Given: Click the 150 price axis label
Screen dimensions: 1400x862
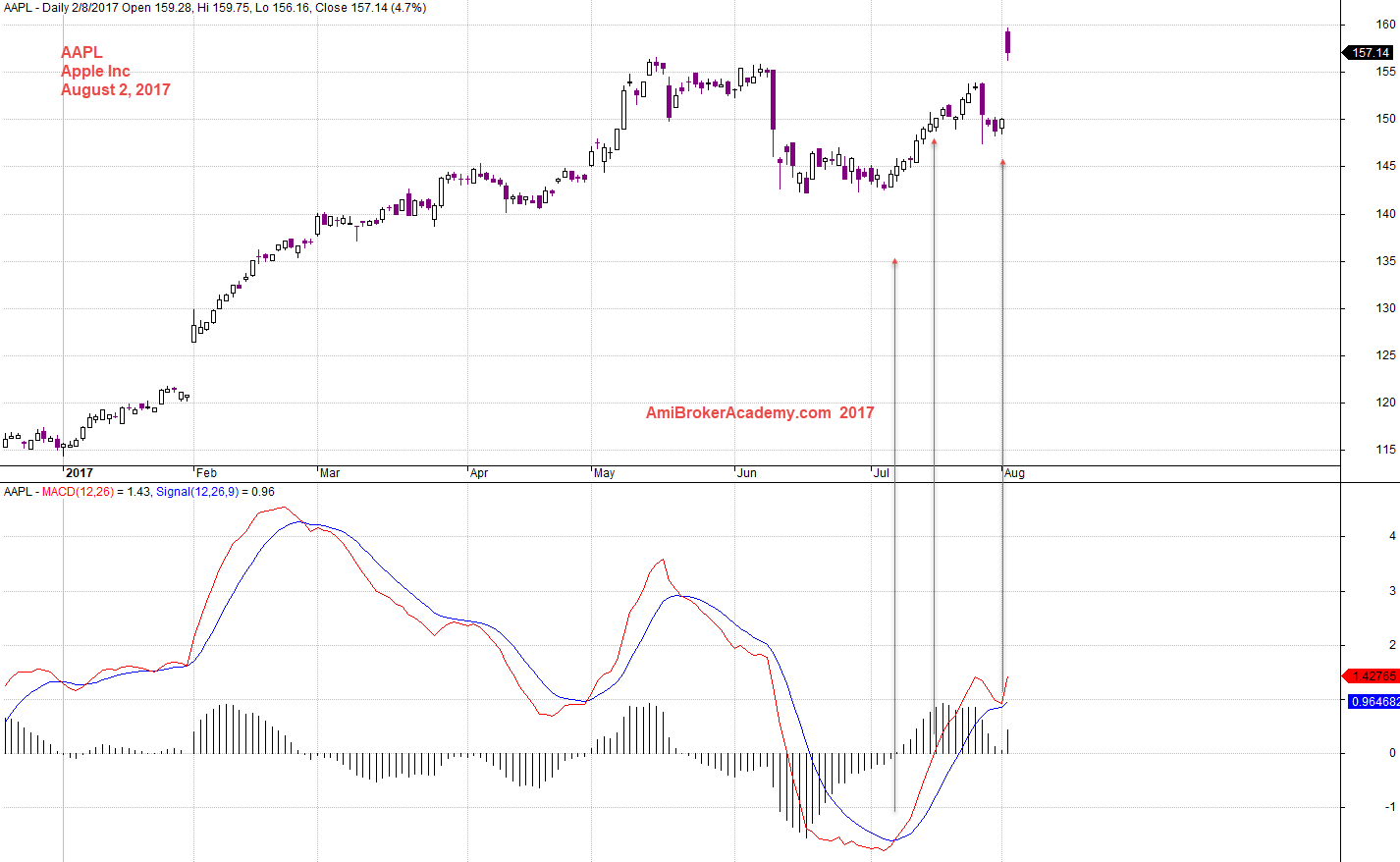Looking at the screenshot, I should coord(1385,119).
